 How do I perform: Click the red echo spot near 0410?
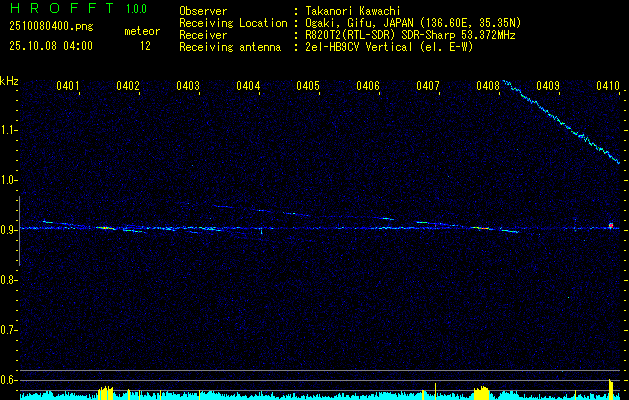click(611, 225)
